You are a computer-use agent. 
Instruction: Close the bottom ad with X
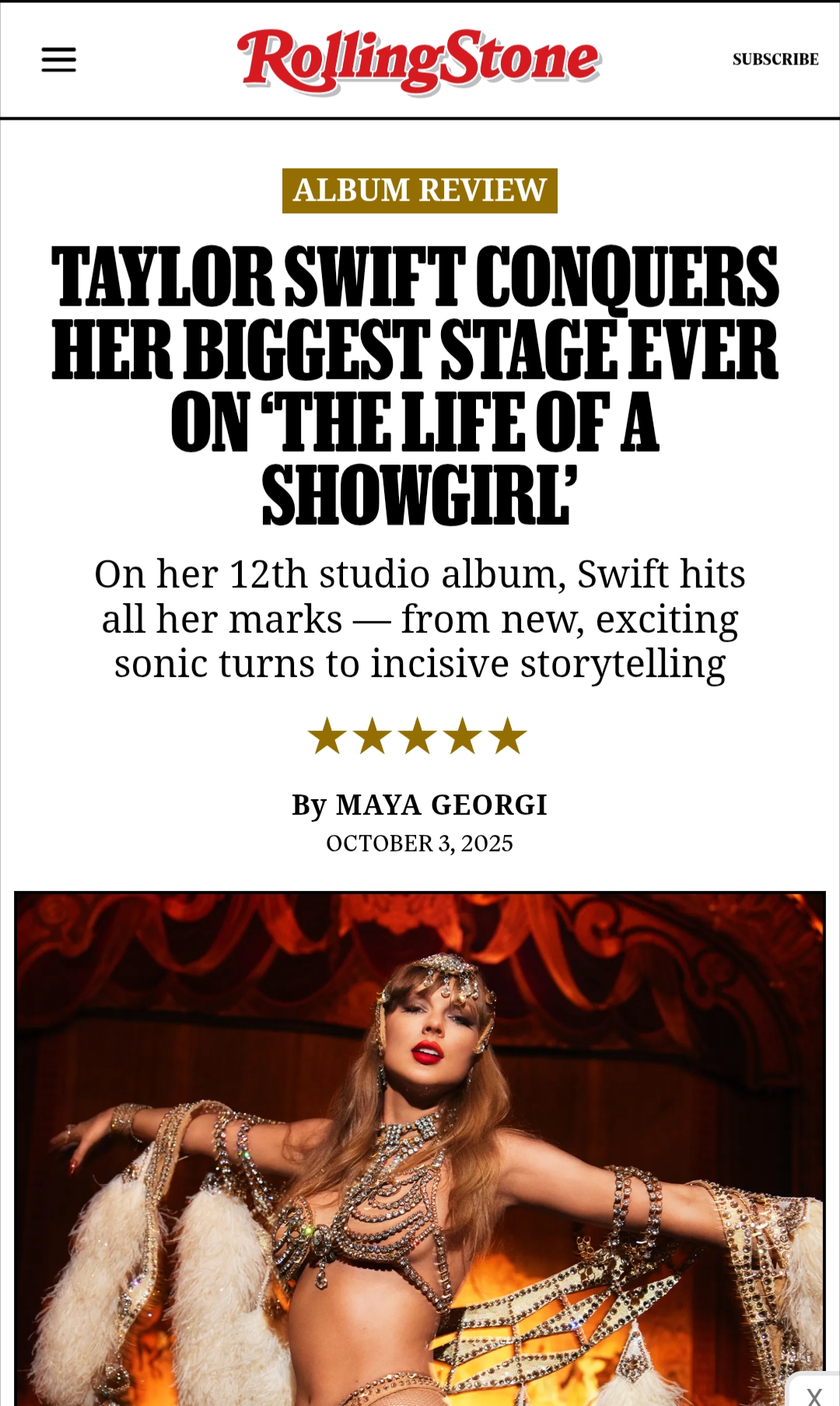tap(814, 1392)
